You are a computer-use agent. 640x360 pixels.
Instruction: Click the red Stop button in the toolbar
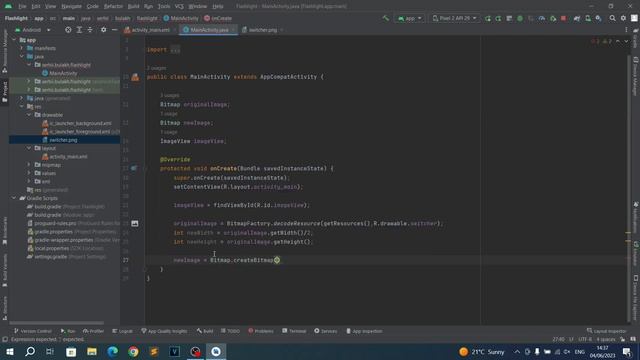(563, 18)
